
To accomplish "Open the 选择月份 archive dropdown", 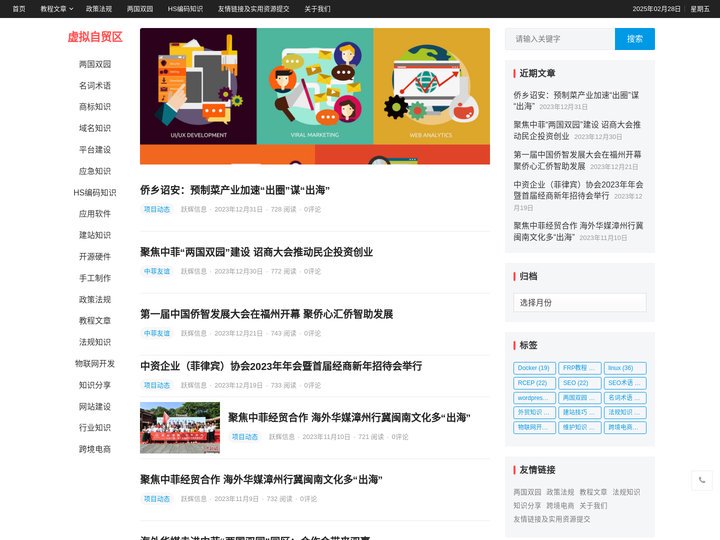I will pos(579,303).
